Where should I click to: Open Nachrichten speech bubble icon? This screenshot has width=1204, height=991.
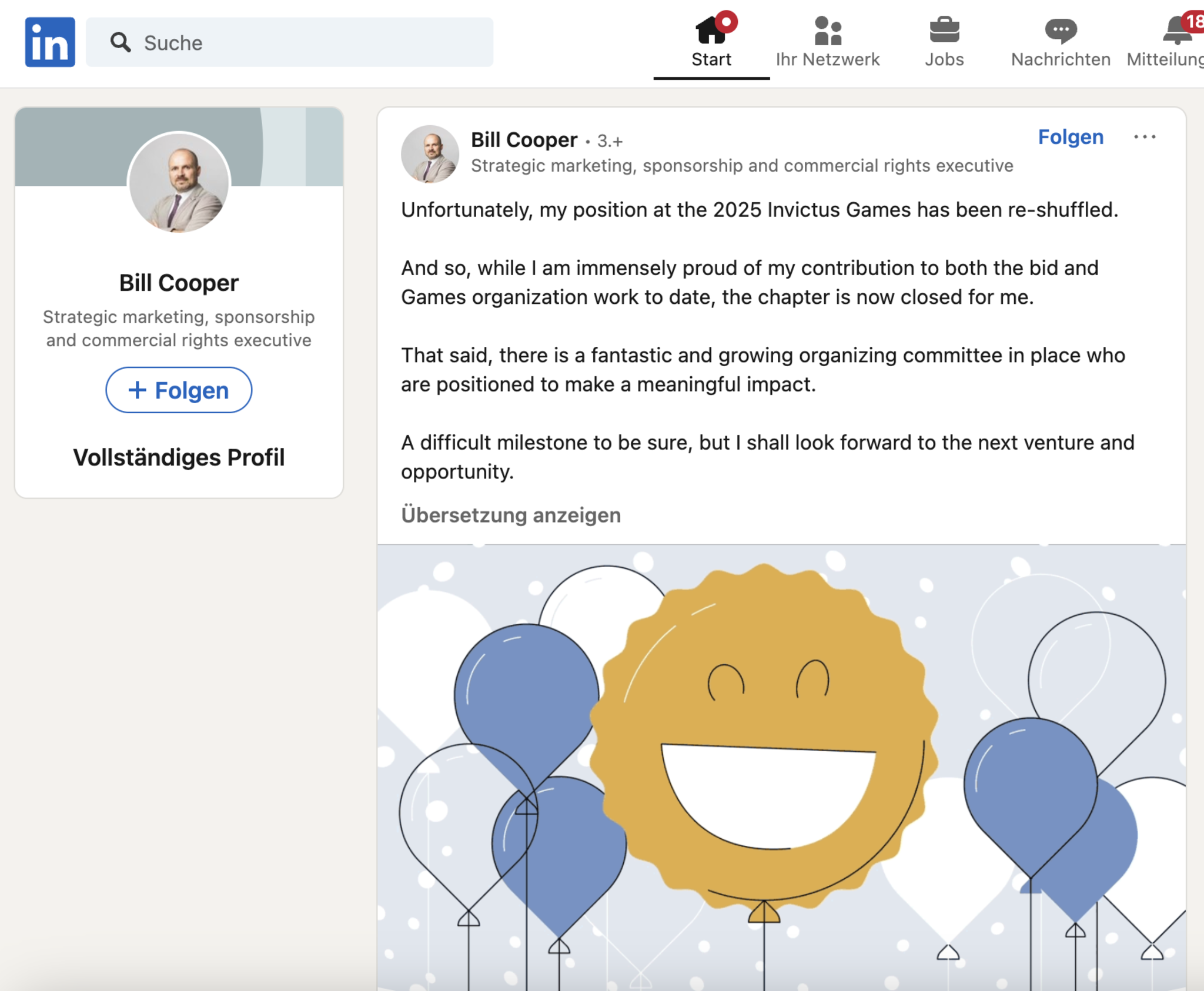[1061, 31]
